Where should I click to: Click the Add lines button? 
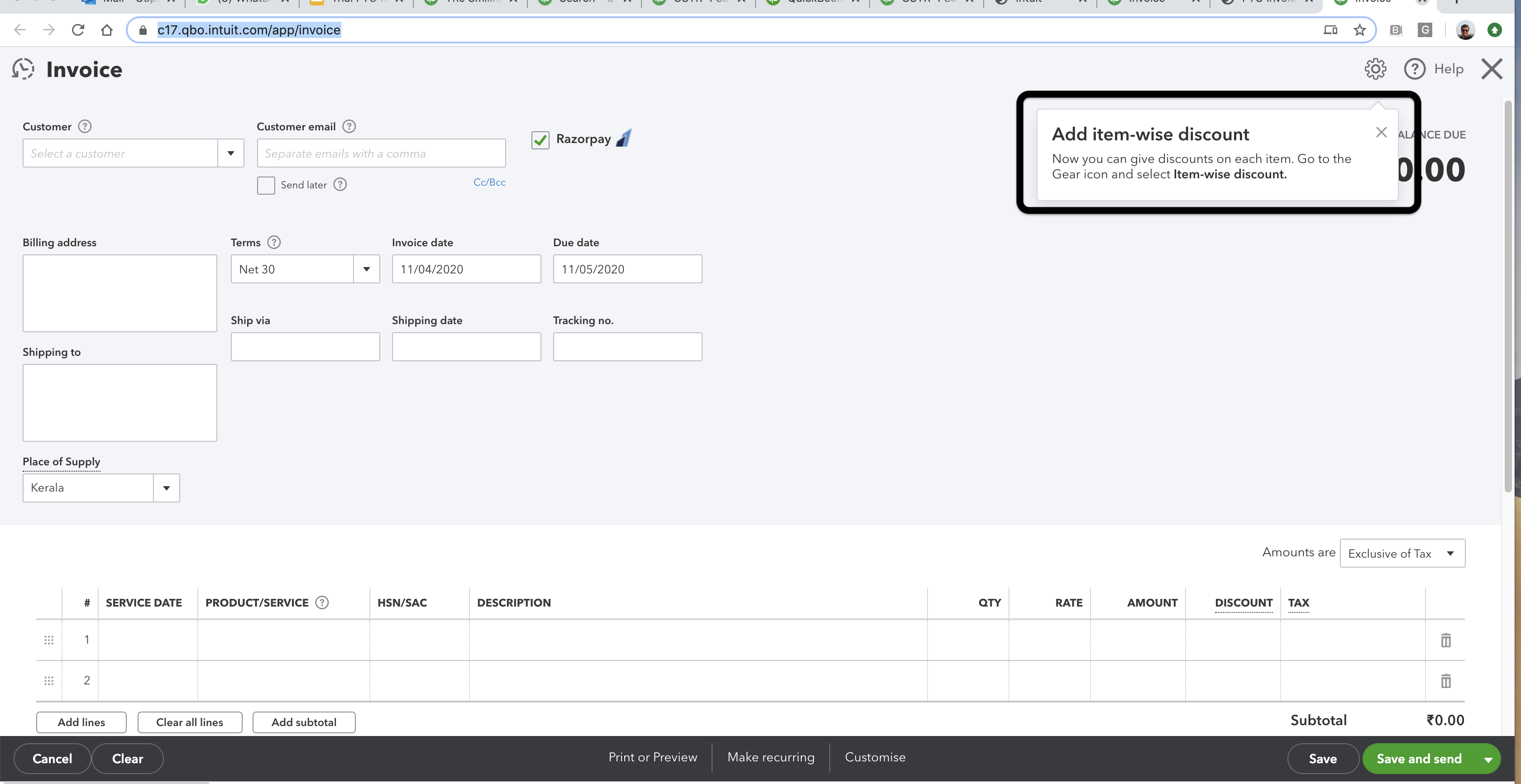coord(81,722)
